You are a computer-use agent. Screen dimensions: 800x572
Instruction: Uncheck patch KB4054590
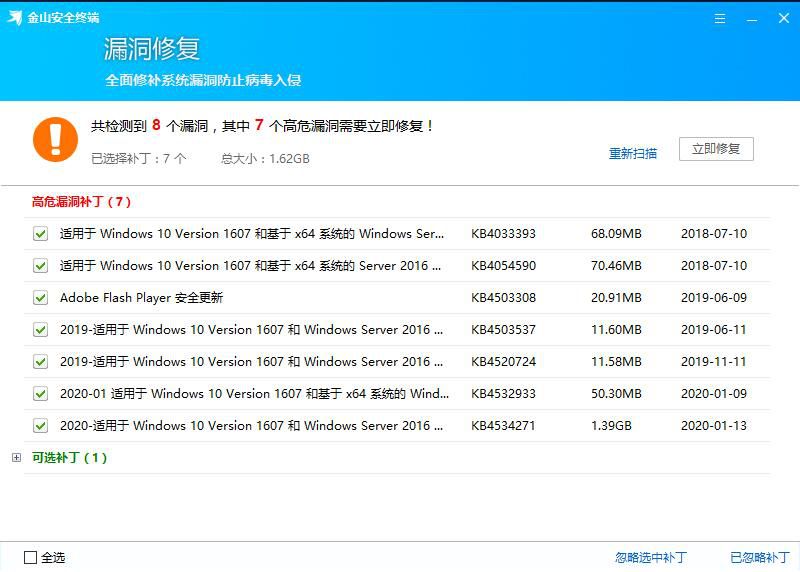click(x=40, y=266)
